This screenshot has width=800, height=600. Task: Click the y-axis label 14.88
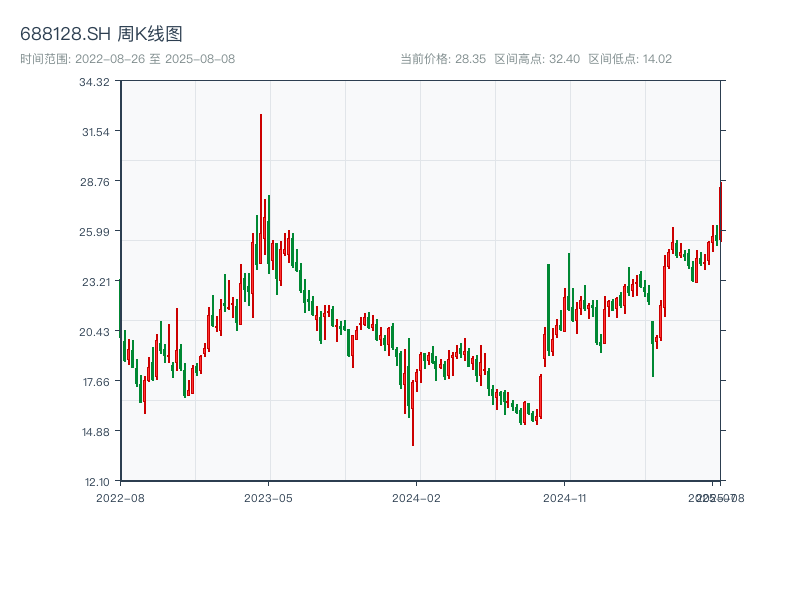(x=96, y=432)
